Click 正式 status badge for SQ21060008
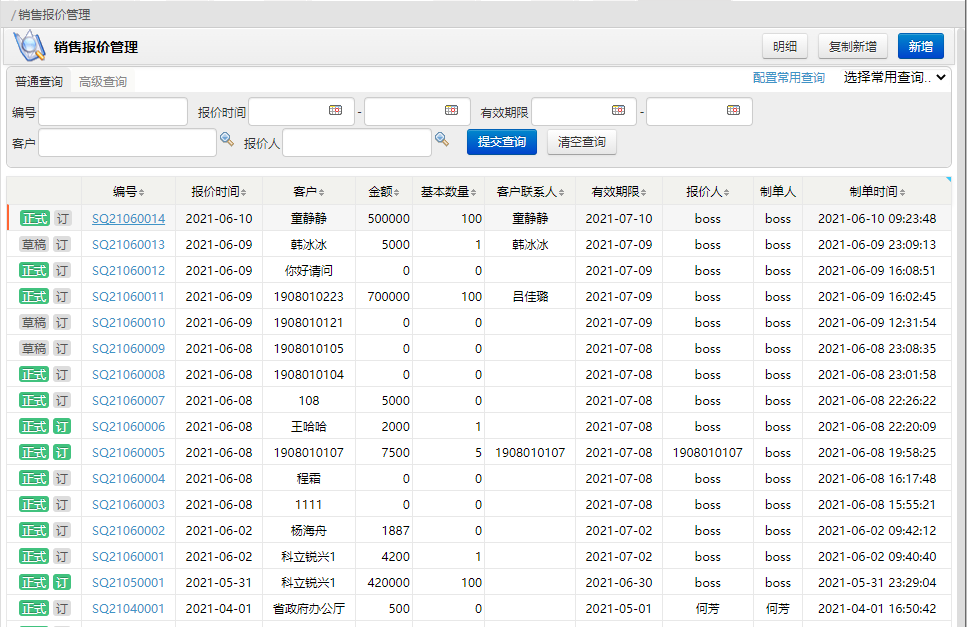Screen dimensions: 967x627 pyautogui.click(x=35, y=374)
